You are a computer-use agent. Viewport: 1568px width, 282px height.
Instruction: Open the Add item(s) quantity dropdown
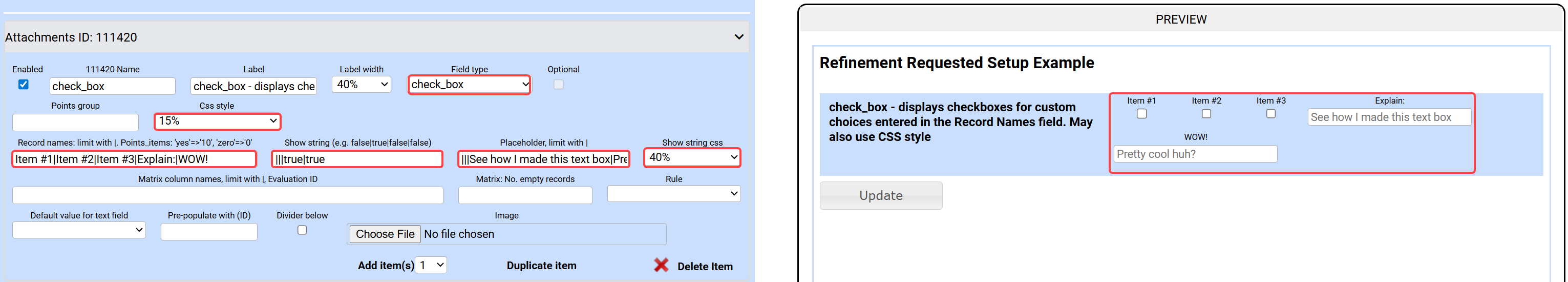point(431,266)
